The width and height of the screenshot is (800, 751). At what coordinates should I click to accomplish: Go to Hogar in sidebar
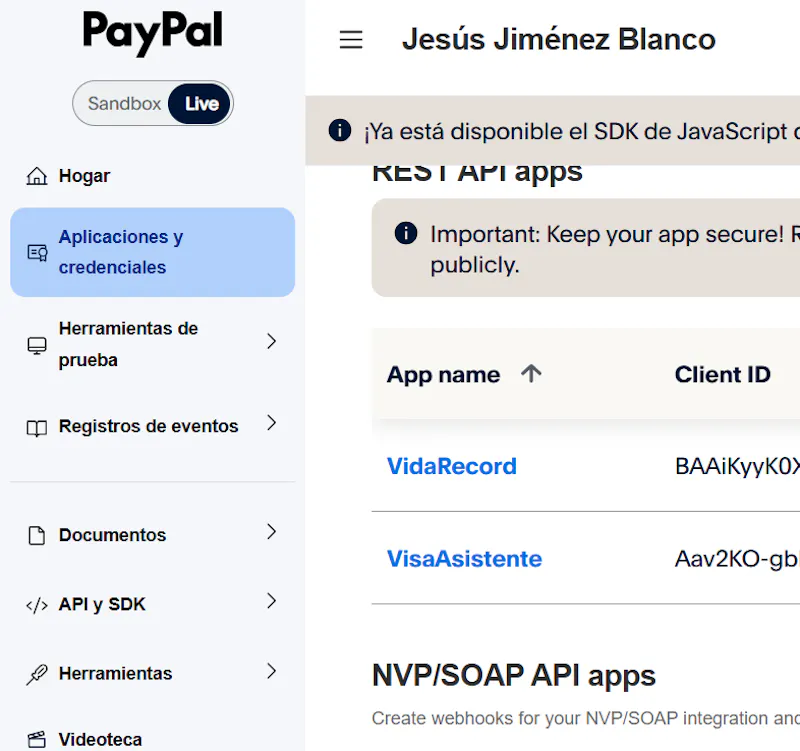(84, 176)
